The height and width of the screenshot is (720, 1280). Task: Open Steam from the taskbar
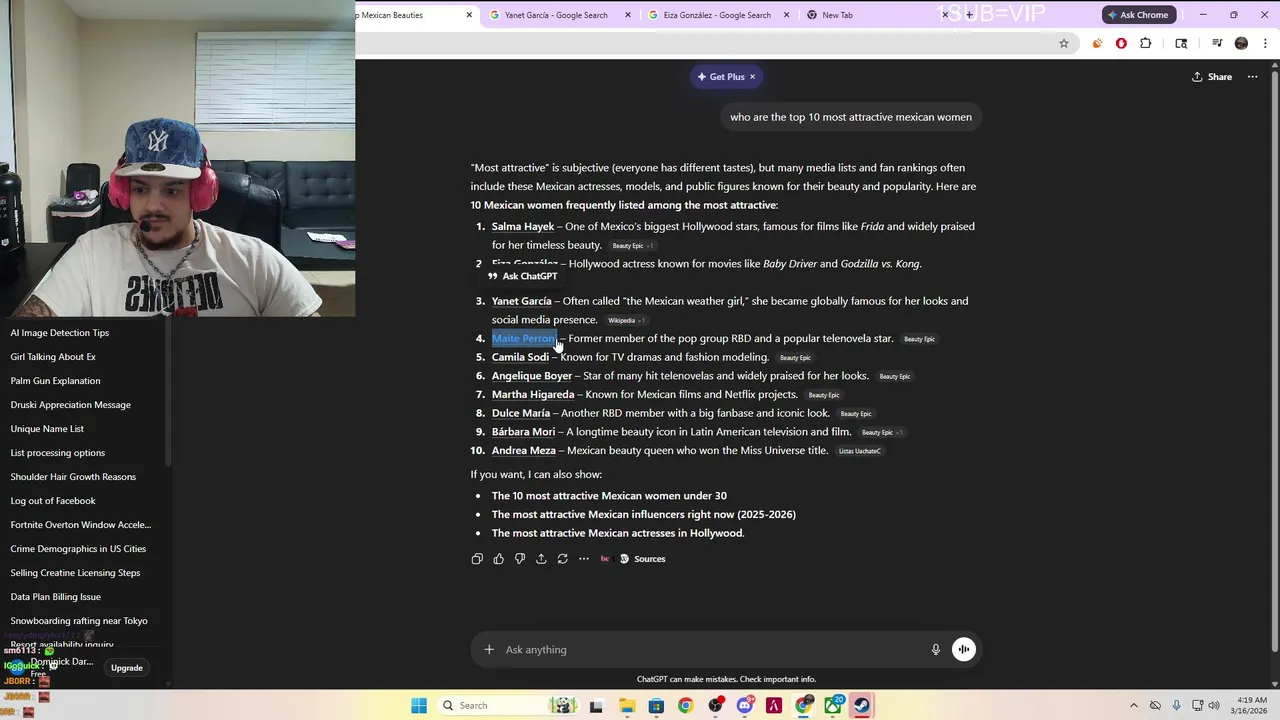(862, 705)
